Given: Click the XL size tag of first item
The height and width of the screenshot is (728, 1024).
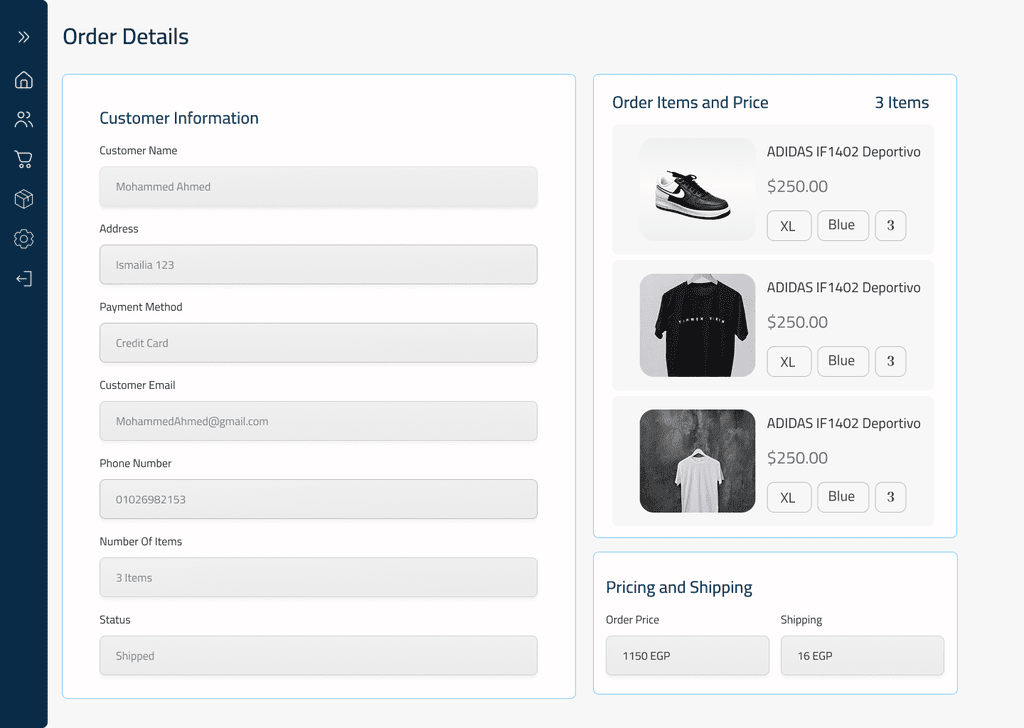Looking at the screenshot, I should [788, 226].
